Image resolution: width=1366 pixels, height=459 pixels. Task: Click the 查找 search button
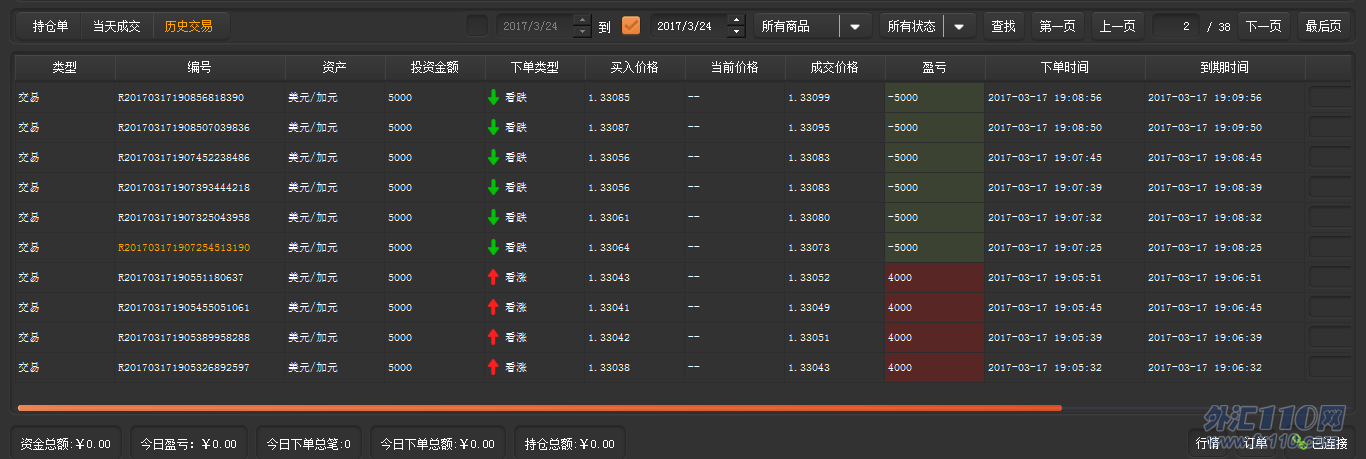tap(1004, 26)
